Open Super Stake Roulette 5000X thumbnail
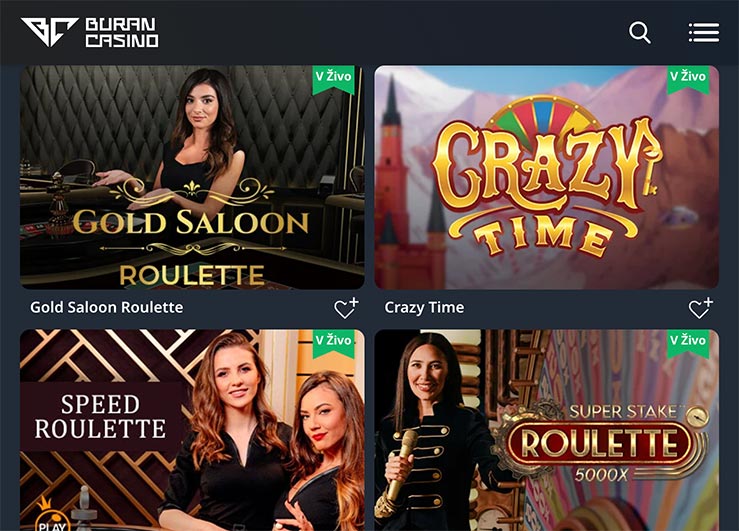 547,430
